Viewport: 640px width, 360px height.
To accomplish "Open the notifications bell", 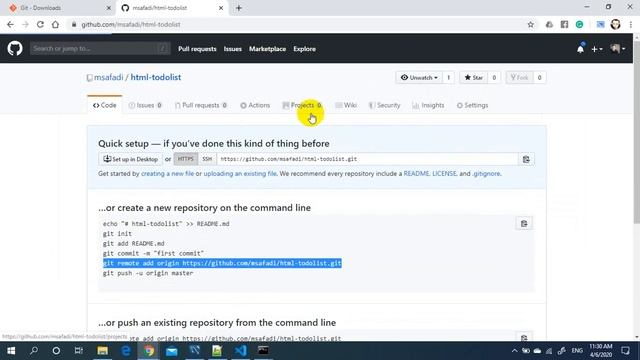I will click(x=580, y=49).
